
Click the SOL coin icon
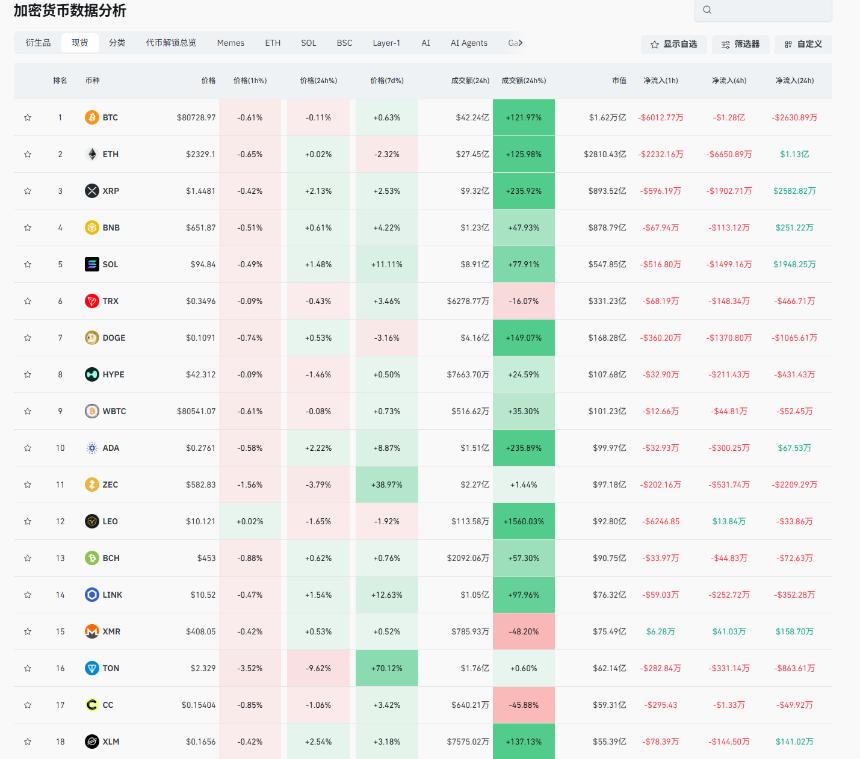(92, 264)
